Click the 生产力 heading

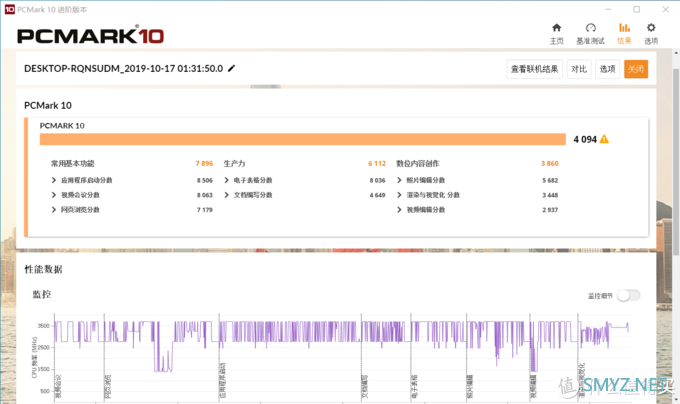(234, 163)
